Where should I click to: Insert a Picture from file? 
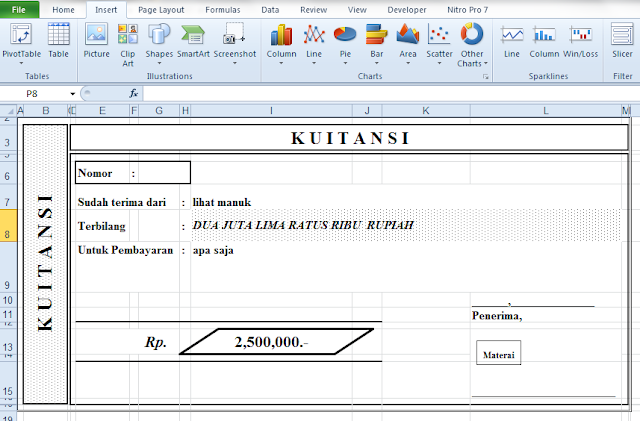pos(96,41)
